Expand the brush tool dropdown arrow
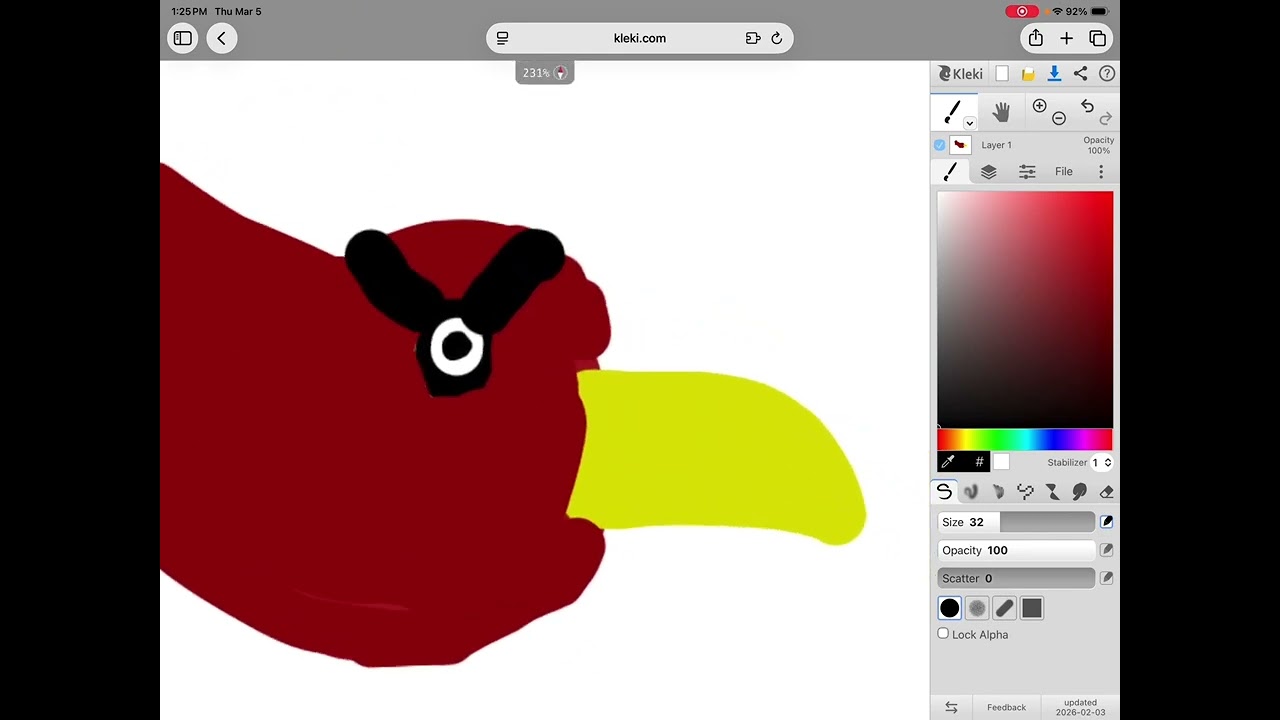This screenshot has height=720, width=1280. click(x=969, y=123)
